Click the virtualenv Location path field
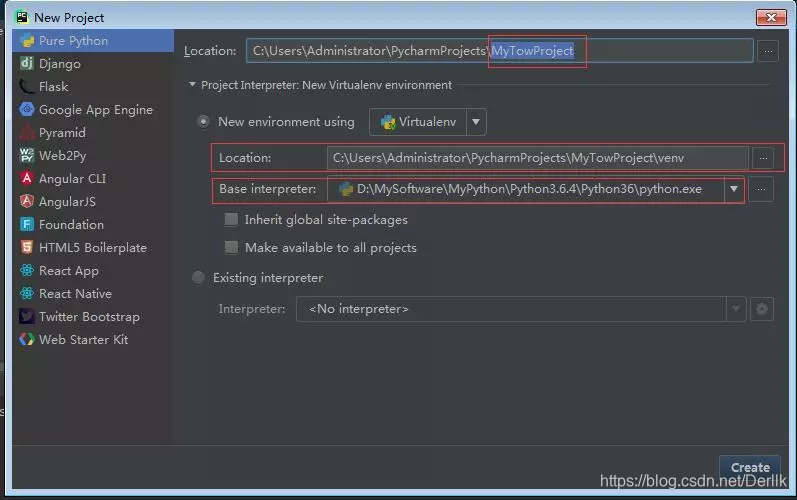Image resolution: width=797 pixels, height=500 pixels. coord(537,158)
